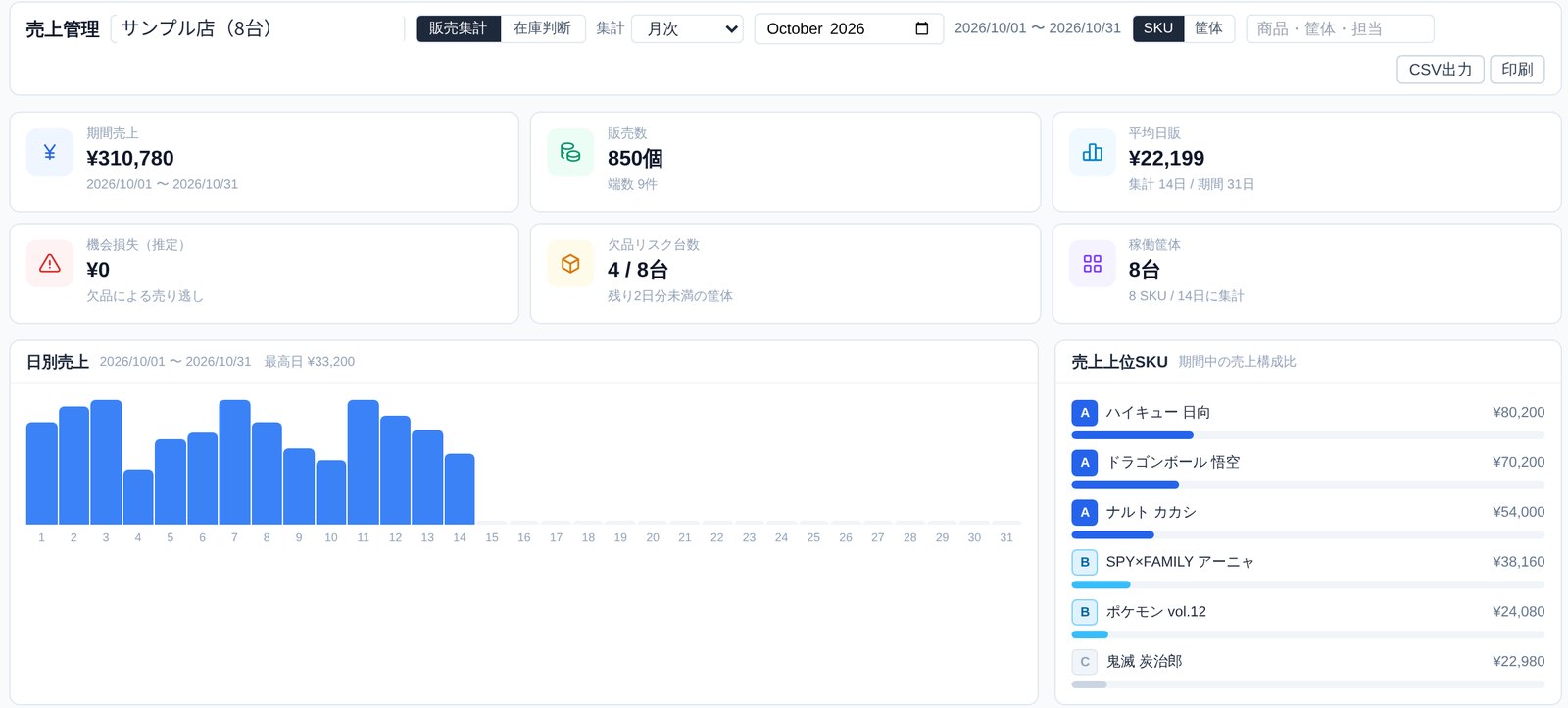Click the B rank badge for SPY×FAMILY アーニャ
1568x708 pixels.
(x=1084, y=562)
